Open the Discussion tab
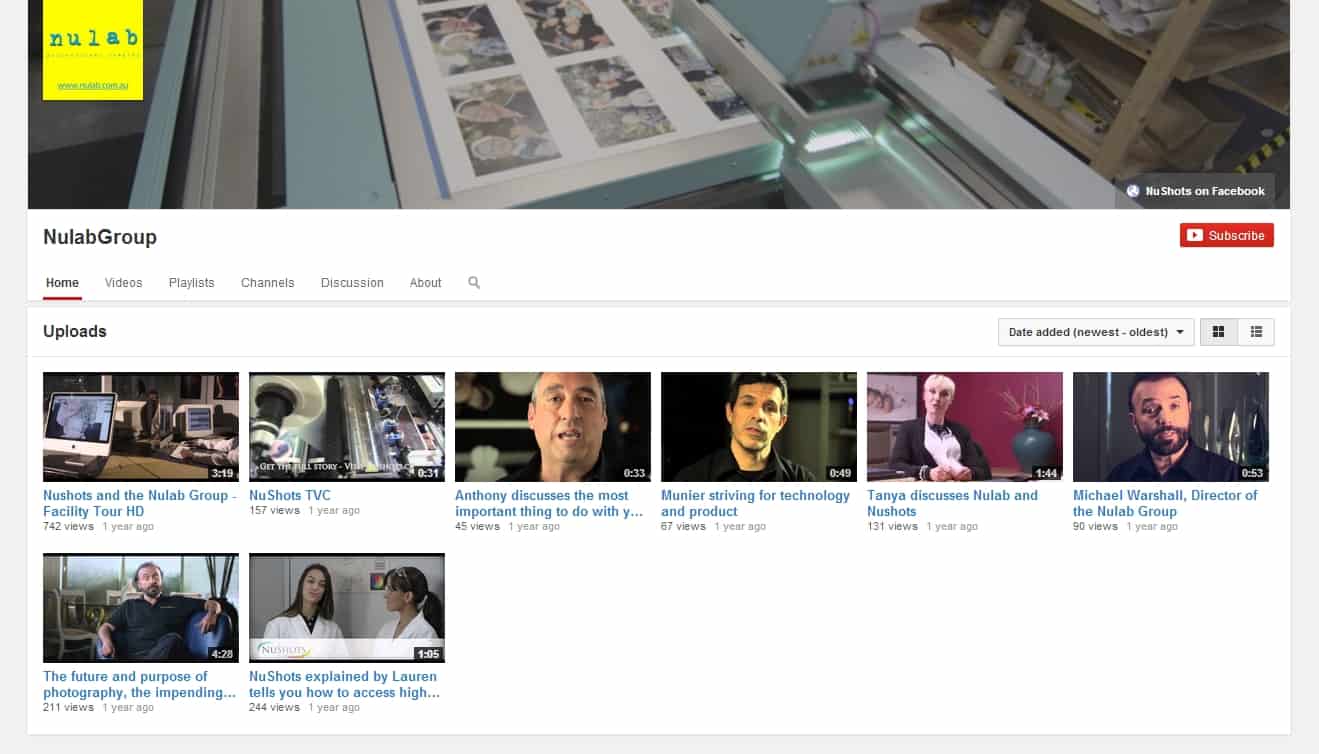 click(352, 283)
